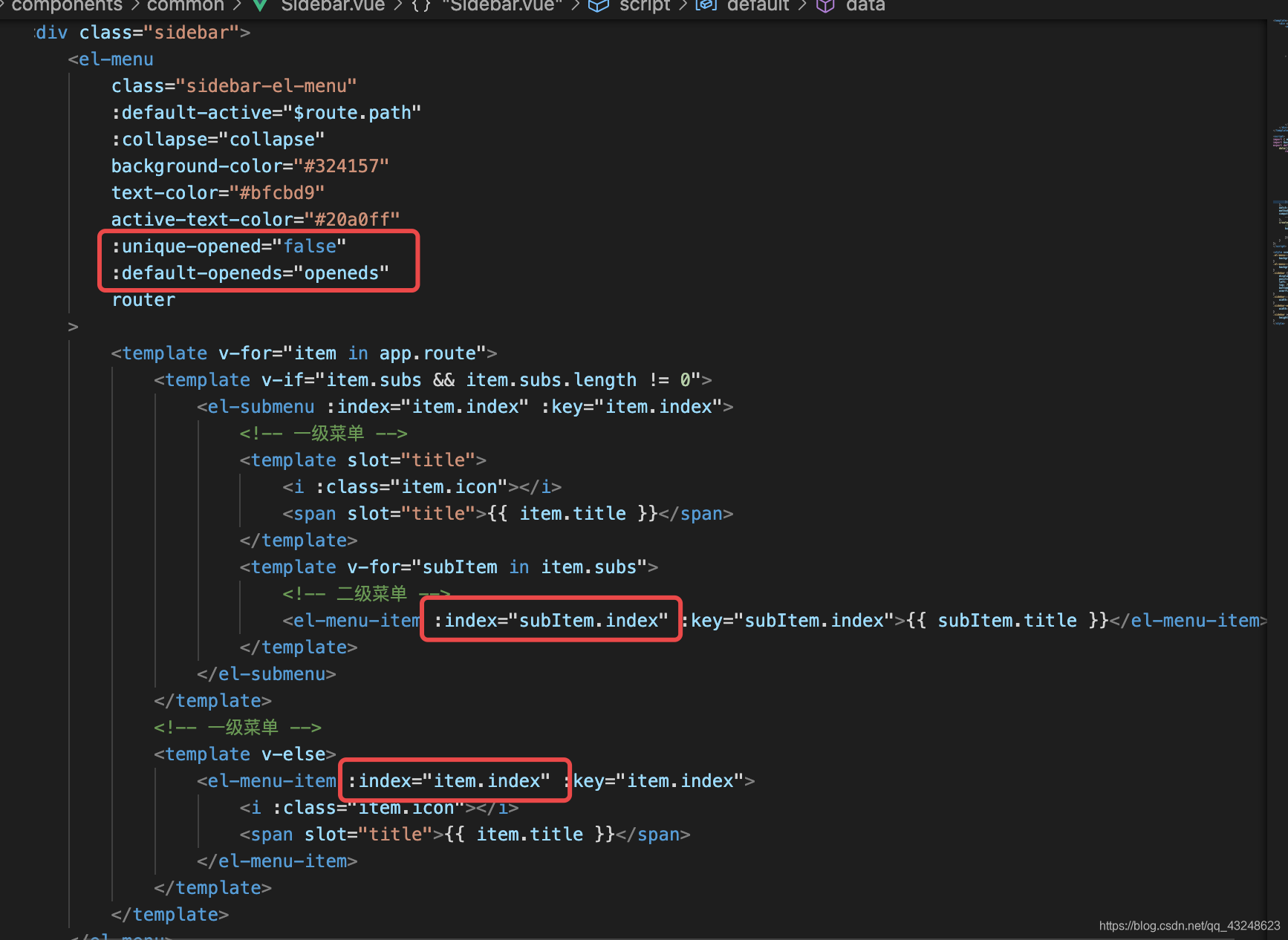
Task: Click on text class="sidebar-el-menu"
Action: pos(234,86)
